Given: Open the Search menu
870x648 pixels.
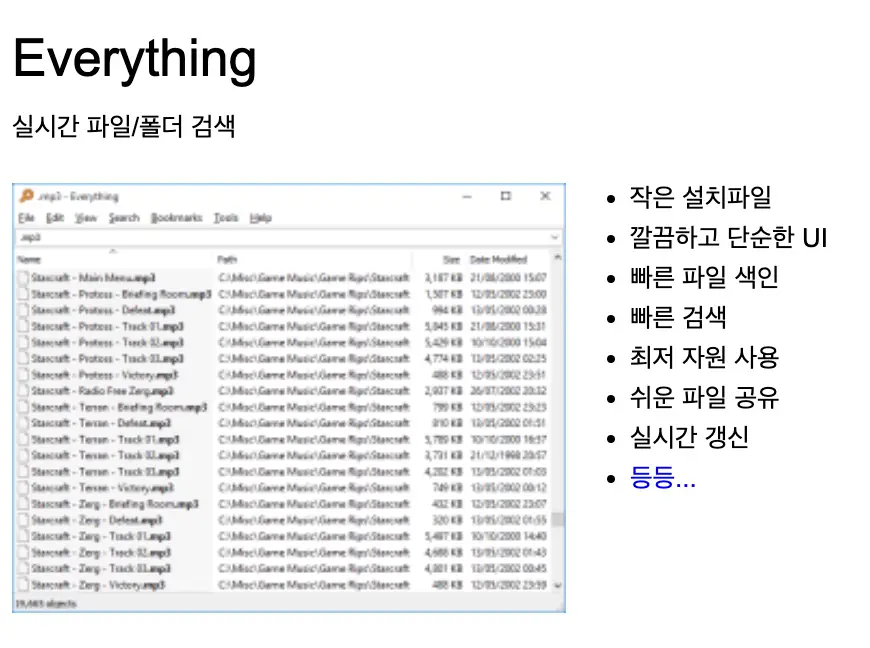Looking at the screenshot, I should pyautogui.click(x=124, y=217).
